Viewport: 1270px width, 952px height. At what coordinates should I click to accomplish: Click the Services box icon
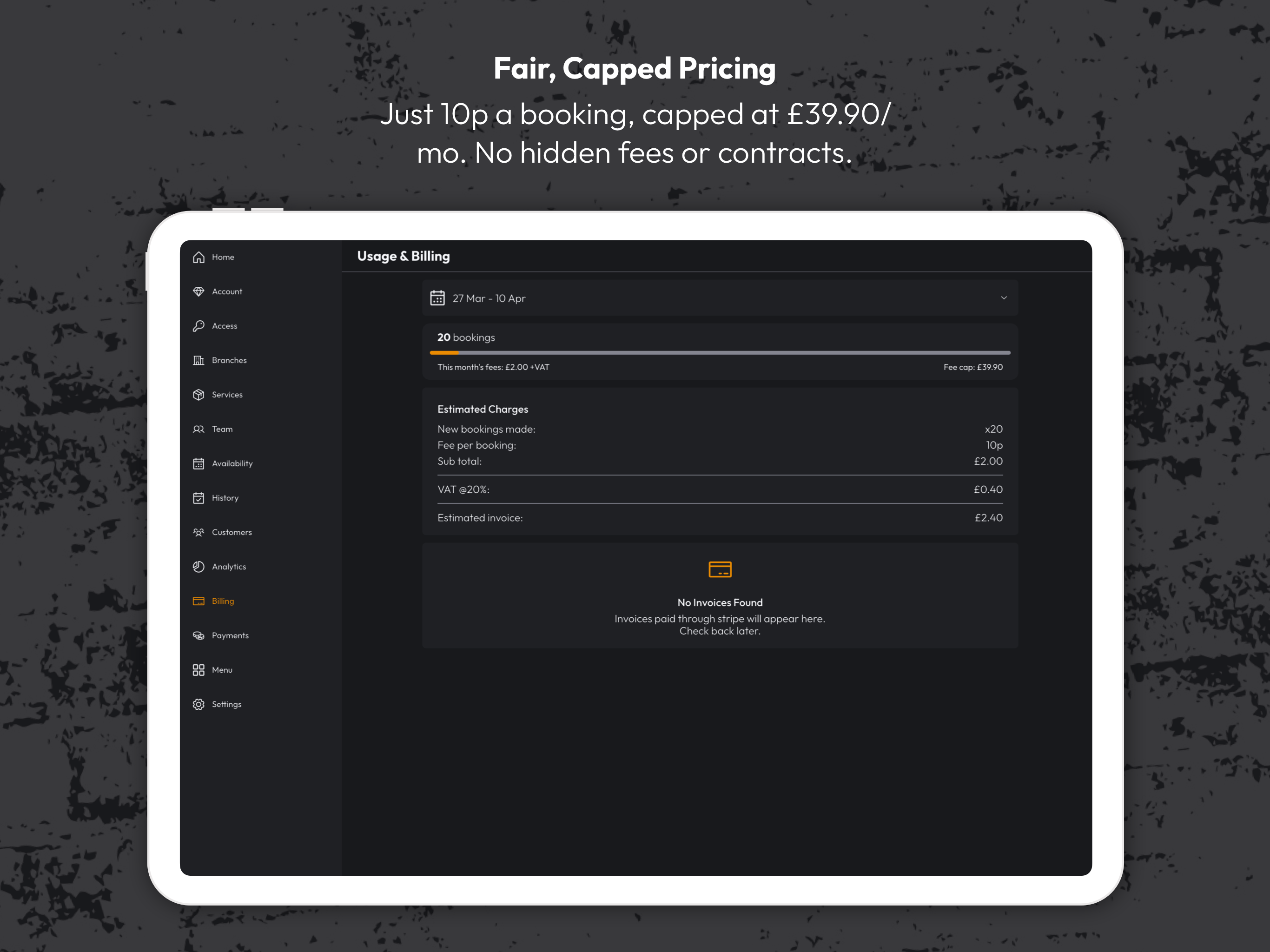pos(198,395)
